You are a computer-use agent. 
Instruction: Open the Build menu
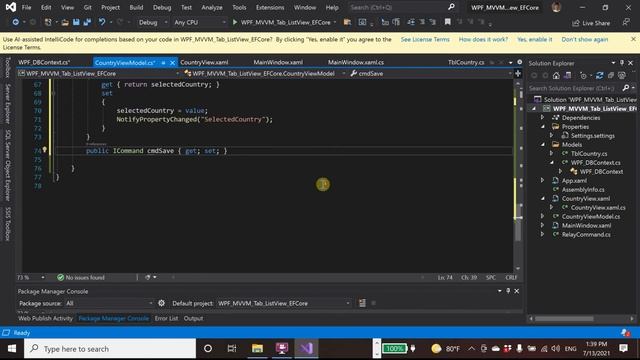(136, 7)
